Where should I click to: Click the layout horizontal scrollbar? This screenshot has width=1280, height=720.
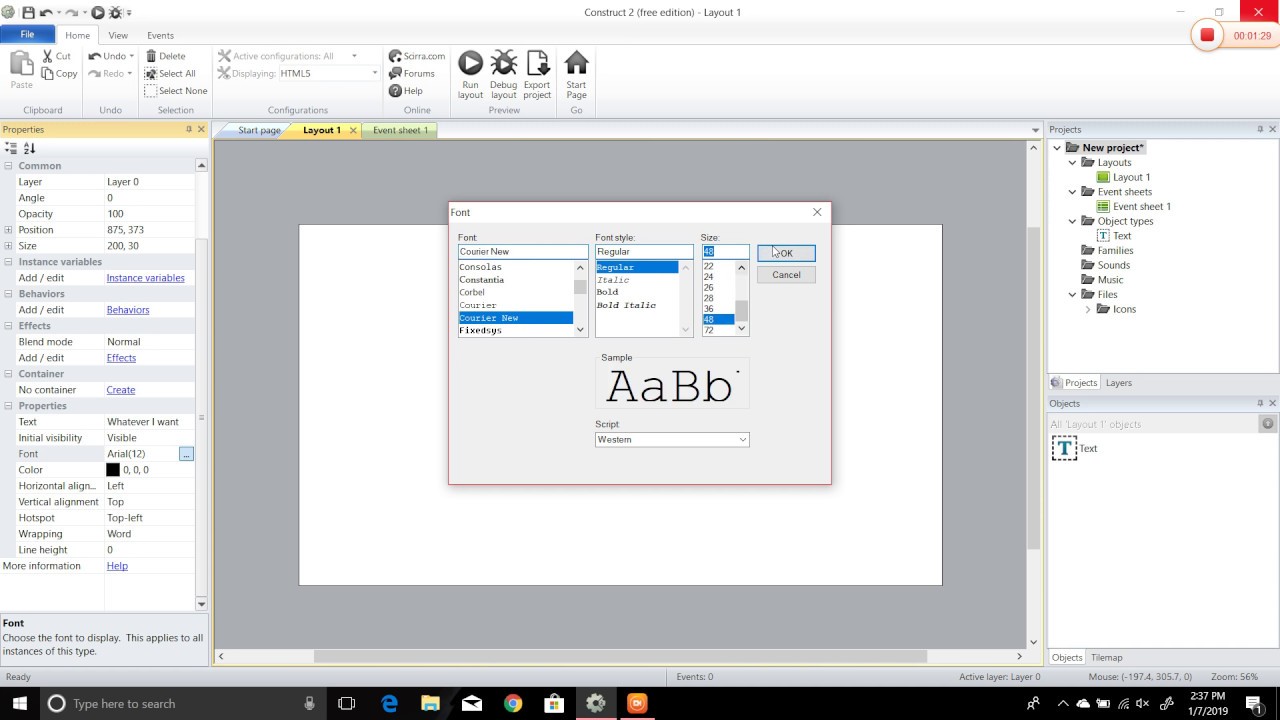[x=620, y=656]
